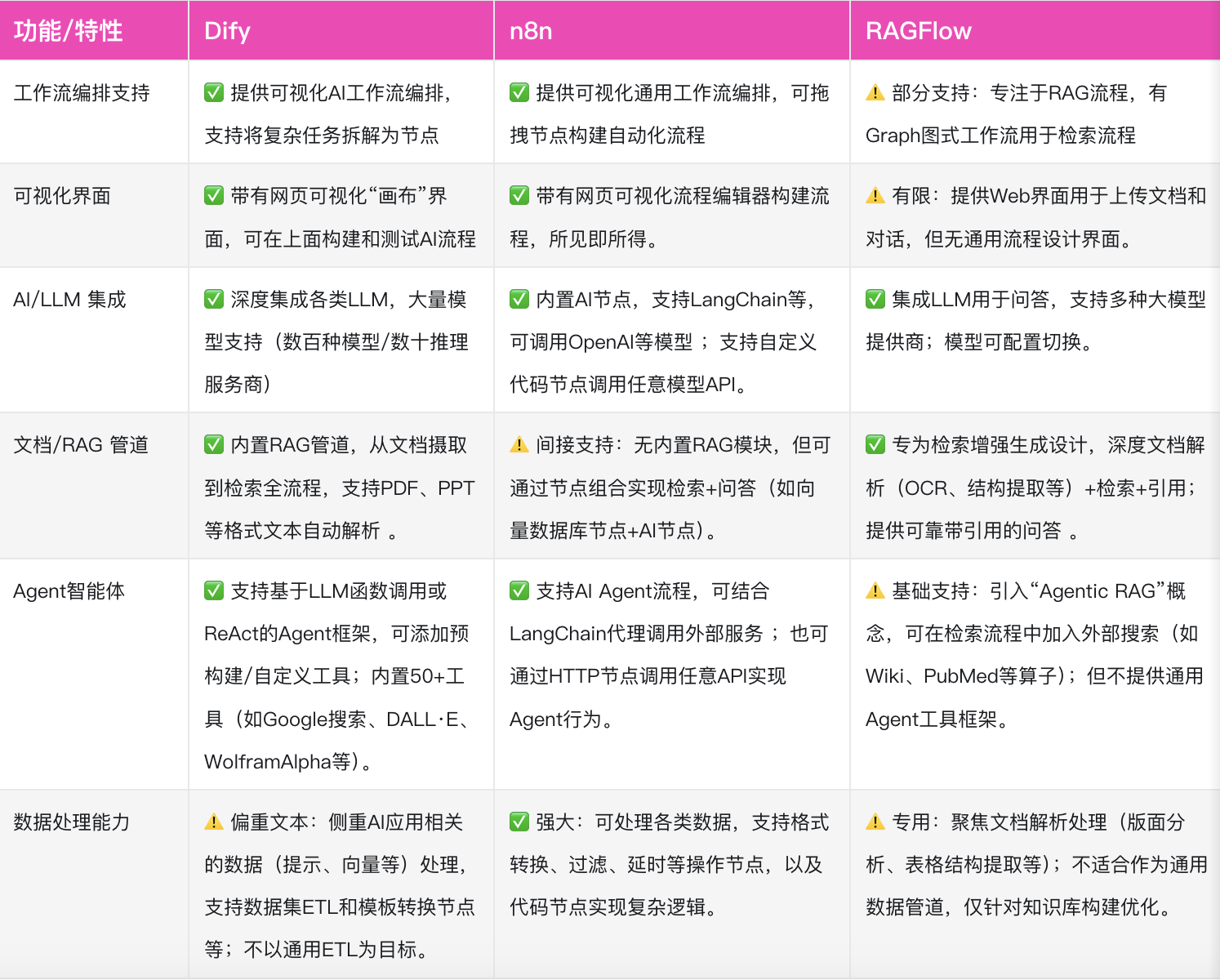Click the text Agent行为。
Image resolution: width=1220 pixels, height=980 pixels.
(562, 719)
